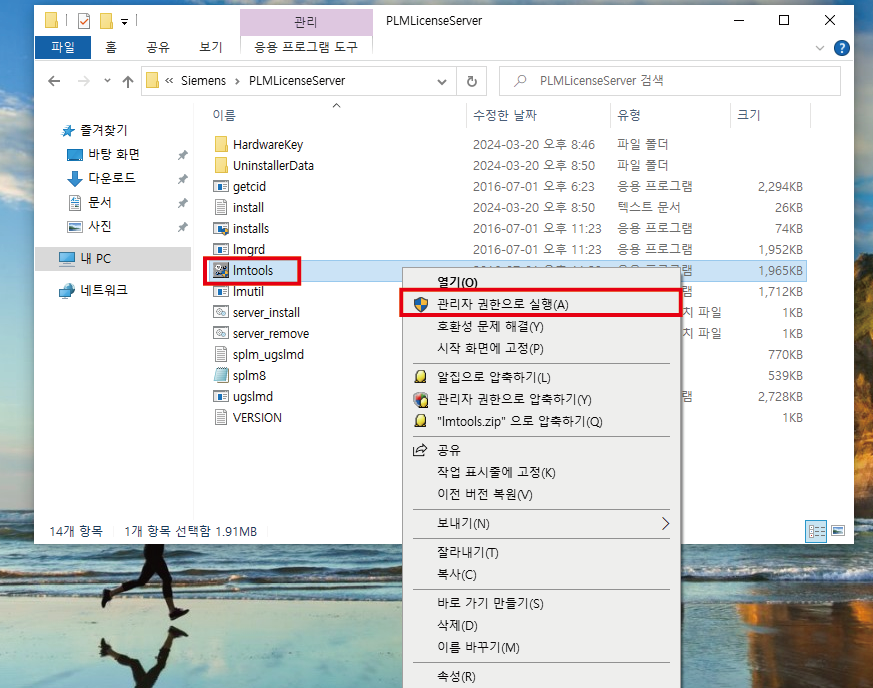
Task: Click the server_remove batch file icon
Action: pos(221,333)
